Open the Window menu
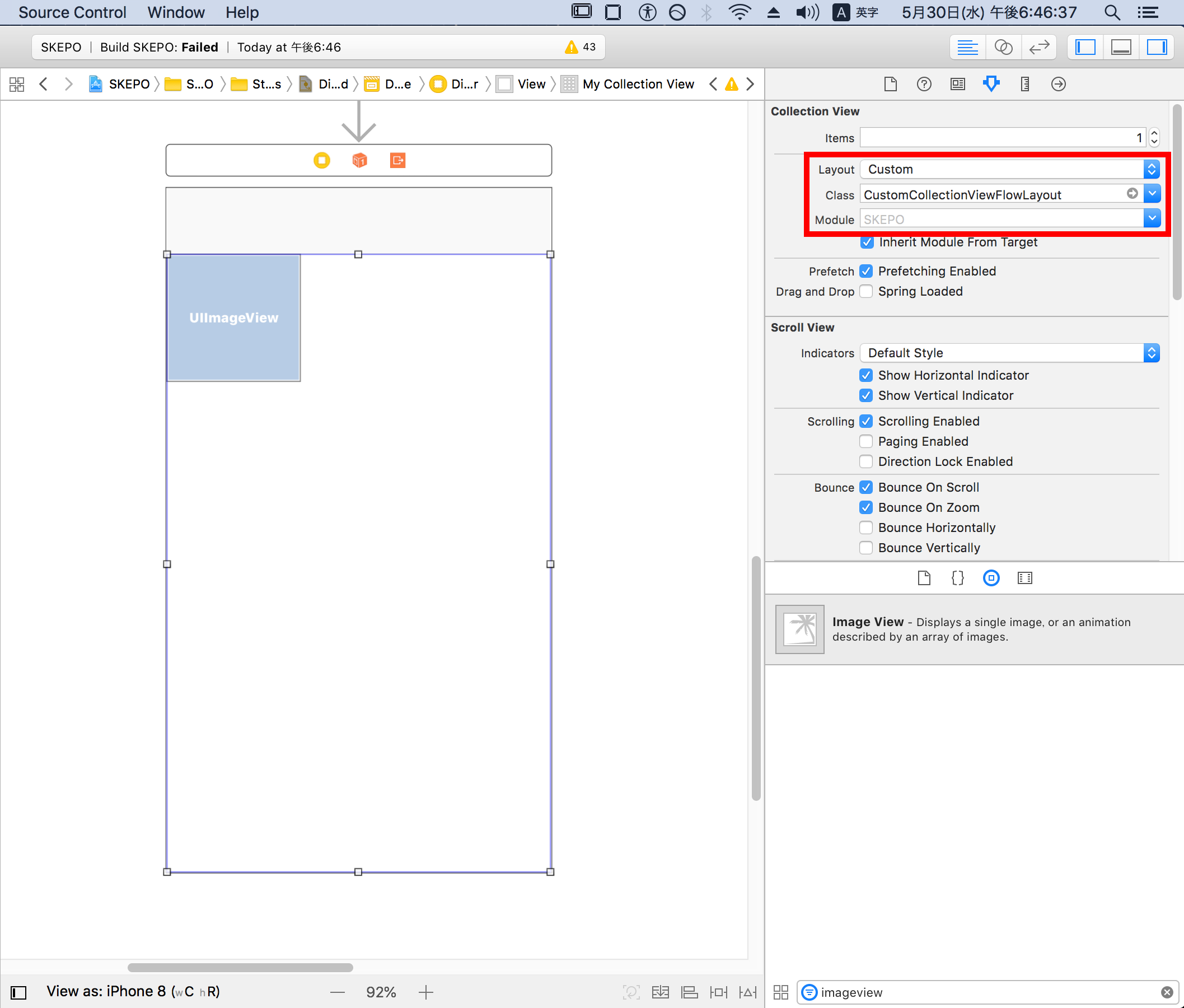The height and width of the screenshot is (1008, 1184). pyautogui.click(x=175, y=12)
